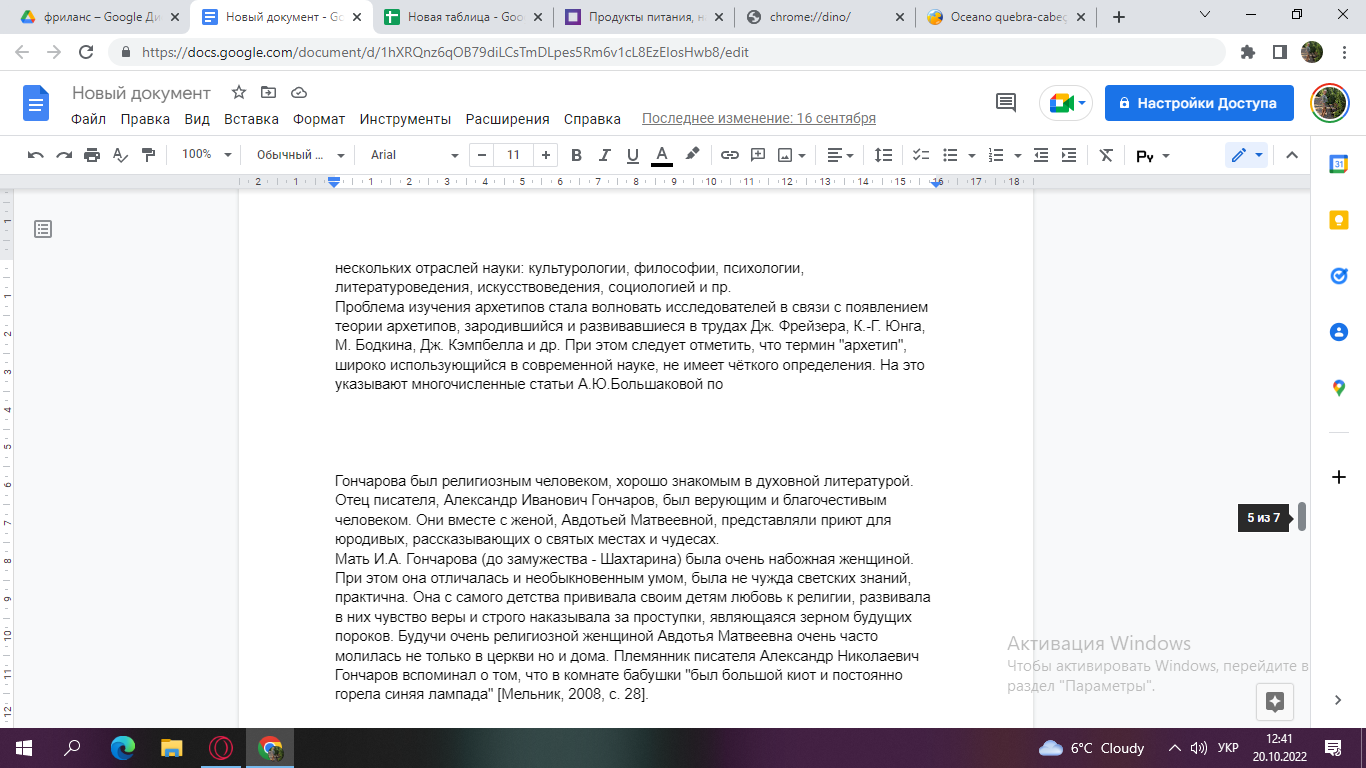
Task: Click font size field showing 11
Action: (514, 155)
